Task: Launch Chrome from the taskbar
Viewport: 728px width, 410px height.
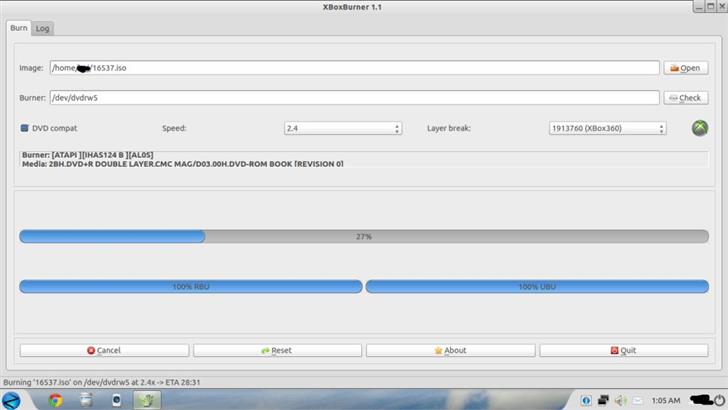Action: (x=56, y=400)
